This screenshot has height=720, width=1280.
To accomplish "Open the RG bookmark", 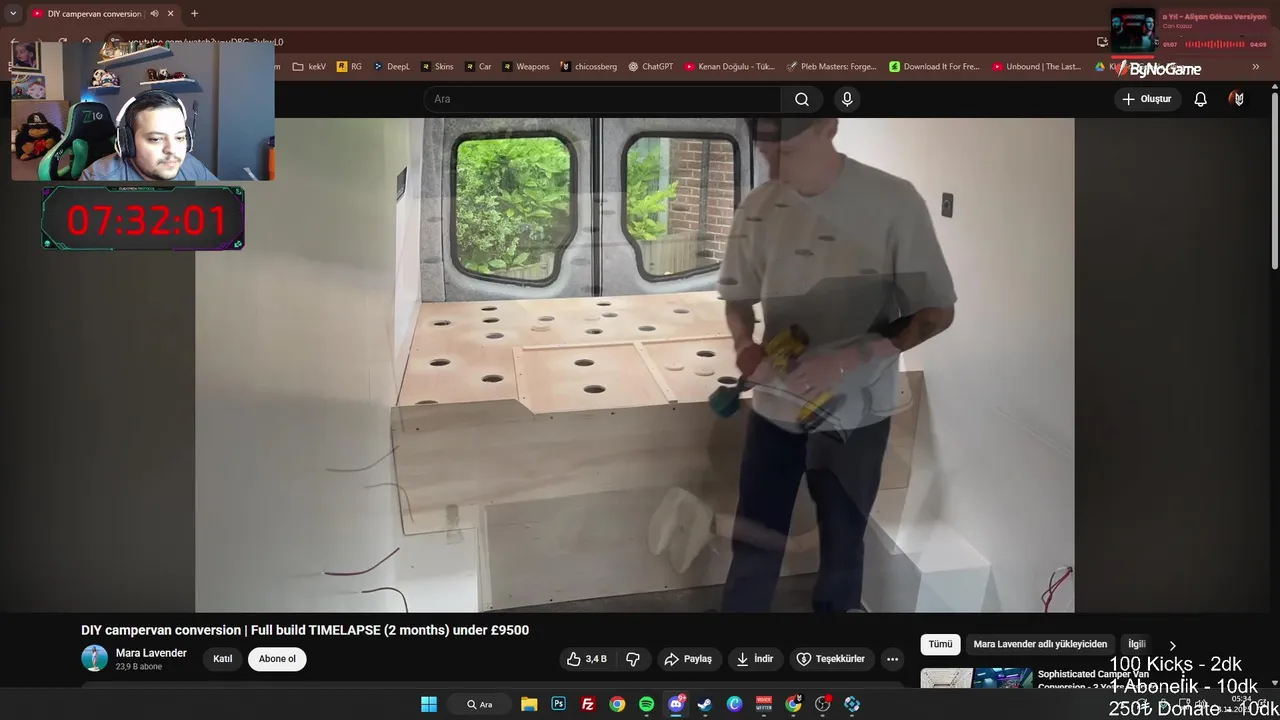I will (349, 67).
